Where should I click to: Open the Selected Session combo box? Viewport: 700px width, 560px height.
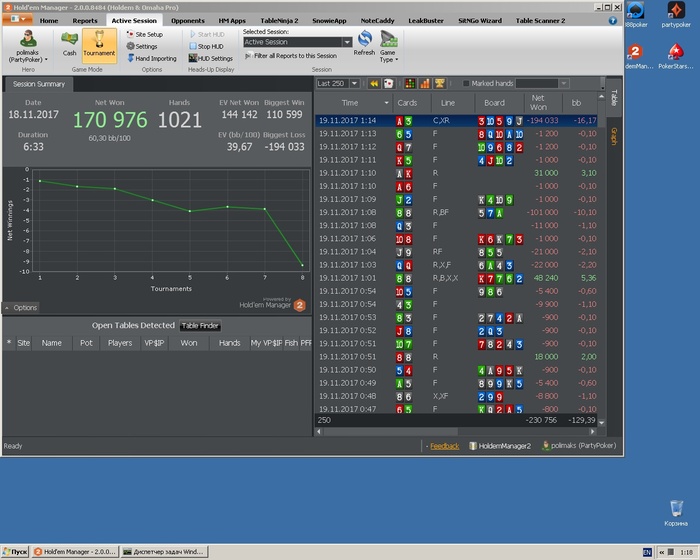297,42
